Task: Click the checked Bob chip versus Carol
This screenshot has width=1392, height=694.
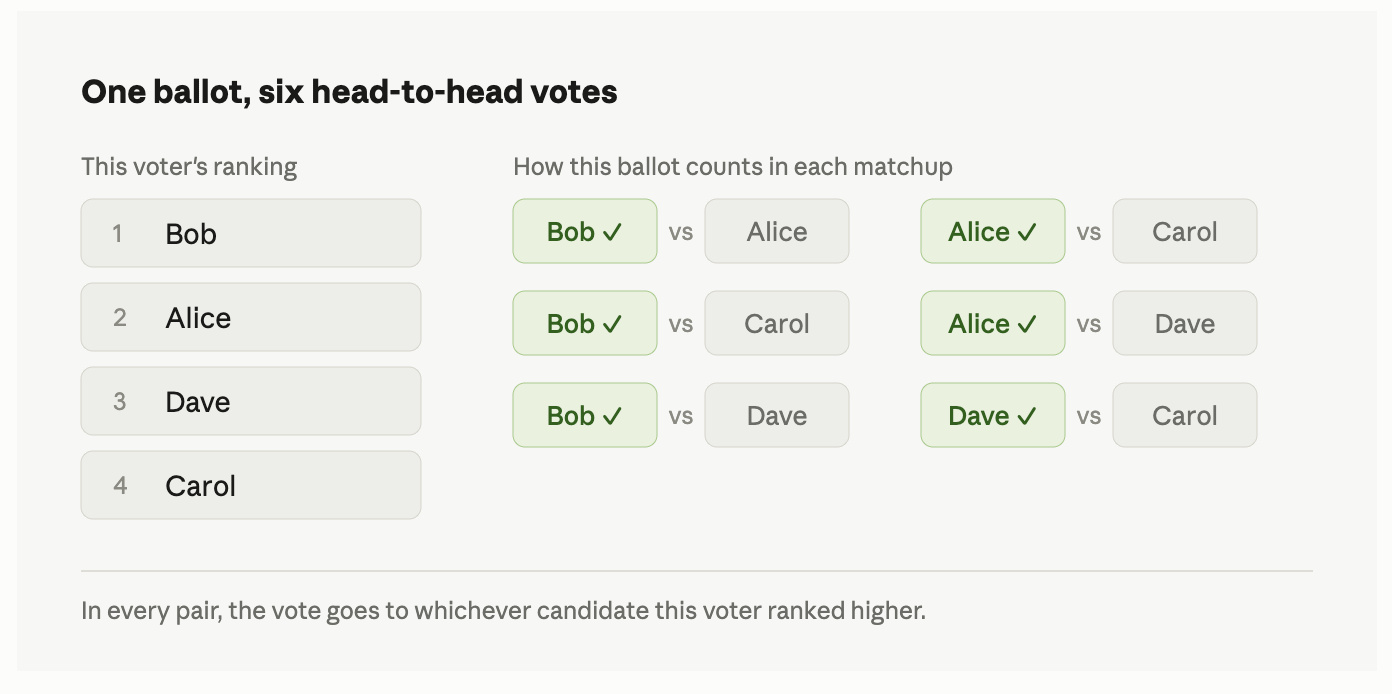Action: pos(585,323)
